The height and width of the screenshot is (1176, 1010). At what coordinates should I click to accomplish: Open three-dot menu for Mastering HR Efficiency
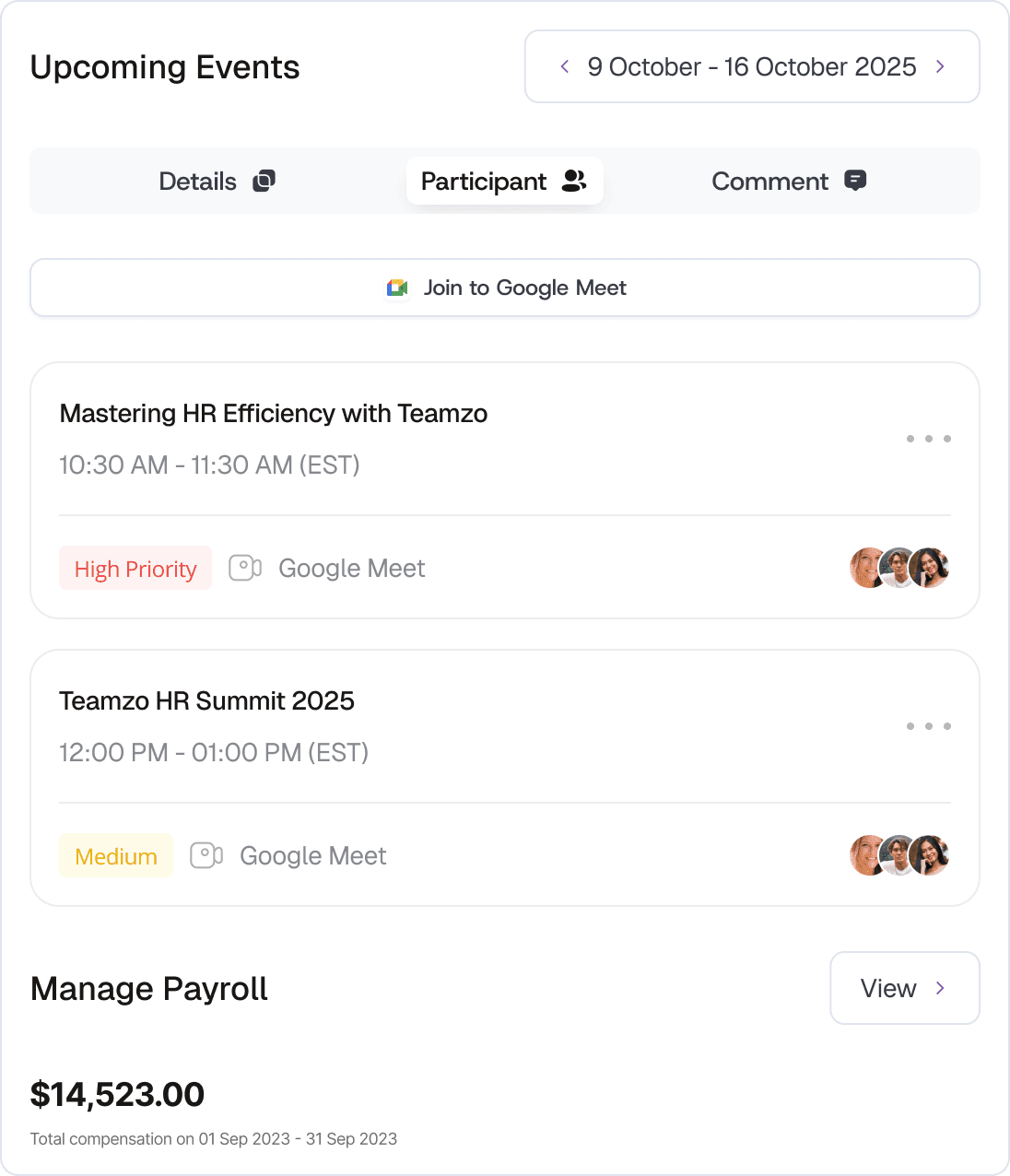pos(929,439)
